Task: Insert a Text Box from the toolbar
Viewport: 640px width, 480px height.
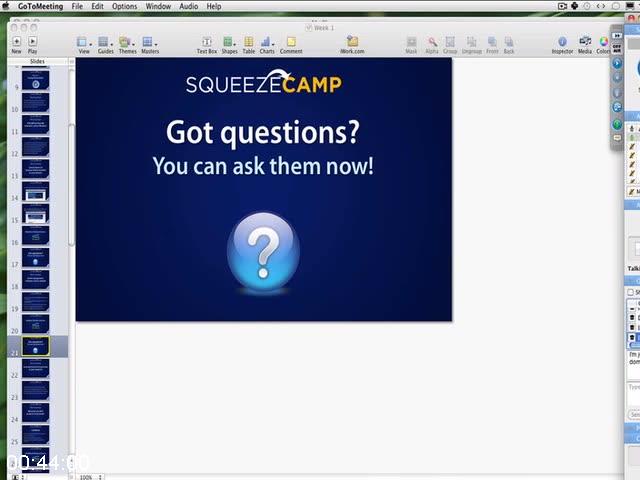Action: pos(207,42)
